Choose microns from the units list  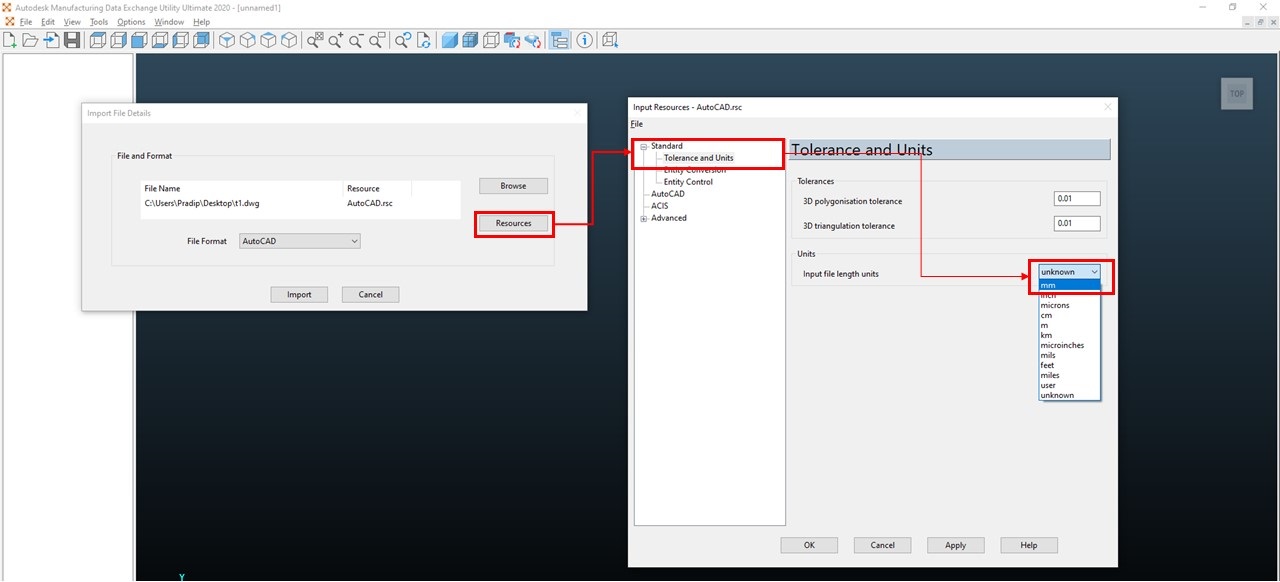coord(1057,305)
